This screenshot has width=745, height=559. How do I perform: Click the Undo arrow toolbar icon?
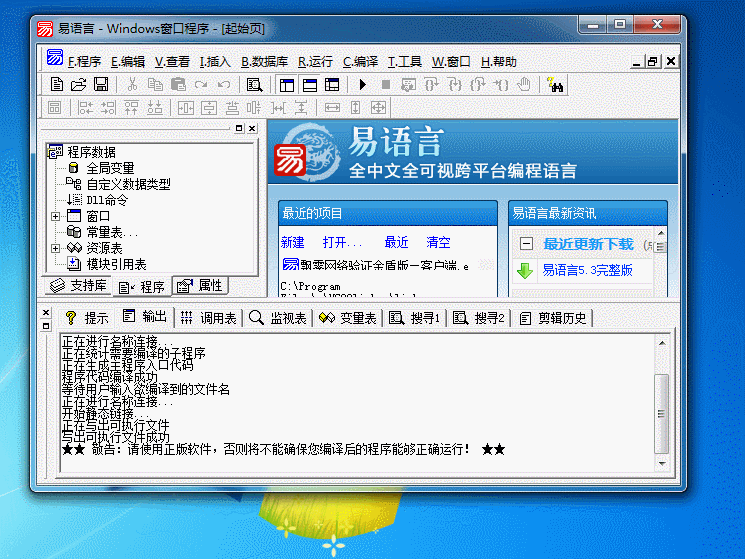tap(224, 85)
